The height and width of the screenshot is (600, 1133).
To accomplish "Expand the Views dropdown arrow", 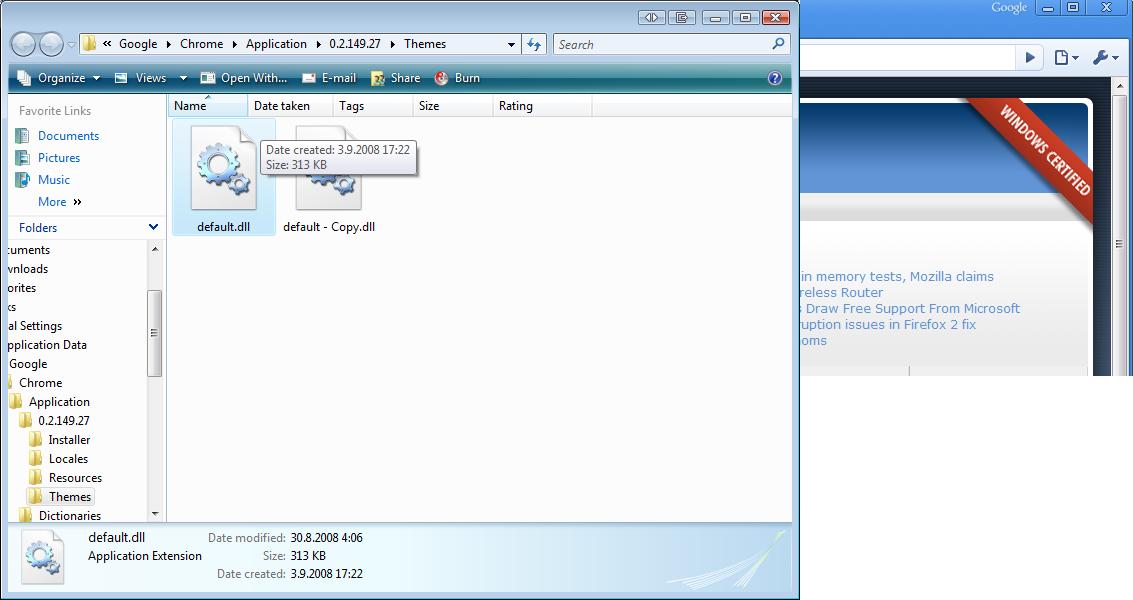I will [x=183, y=78].
